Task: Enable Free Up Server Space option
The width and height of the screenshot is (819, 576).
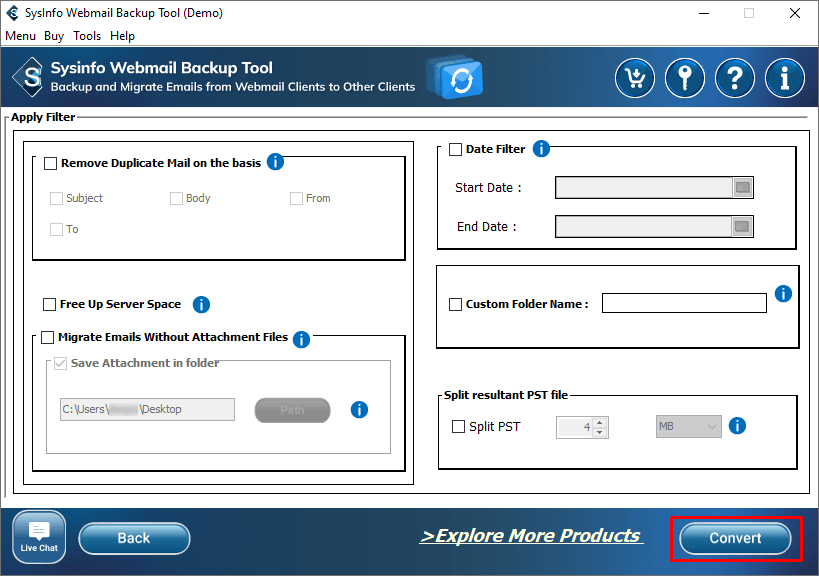Action: coord(49,304)
